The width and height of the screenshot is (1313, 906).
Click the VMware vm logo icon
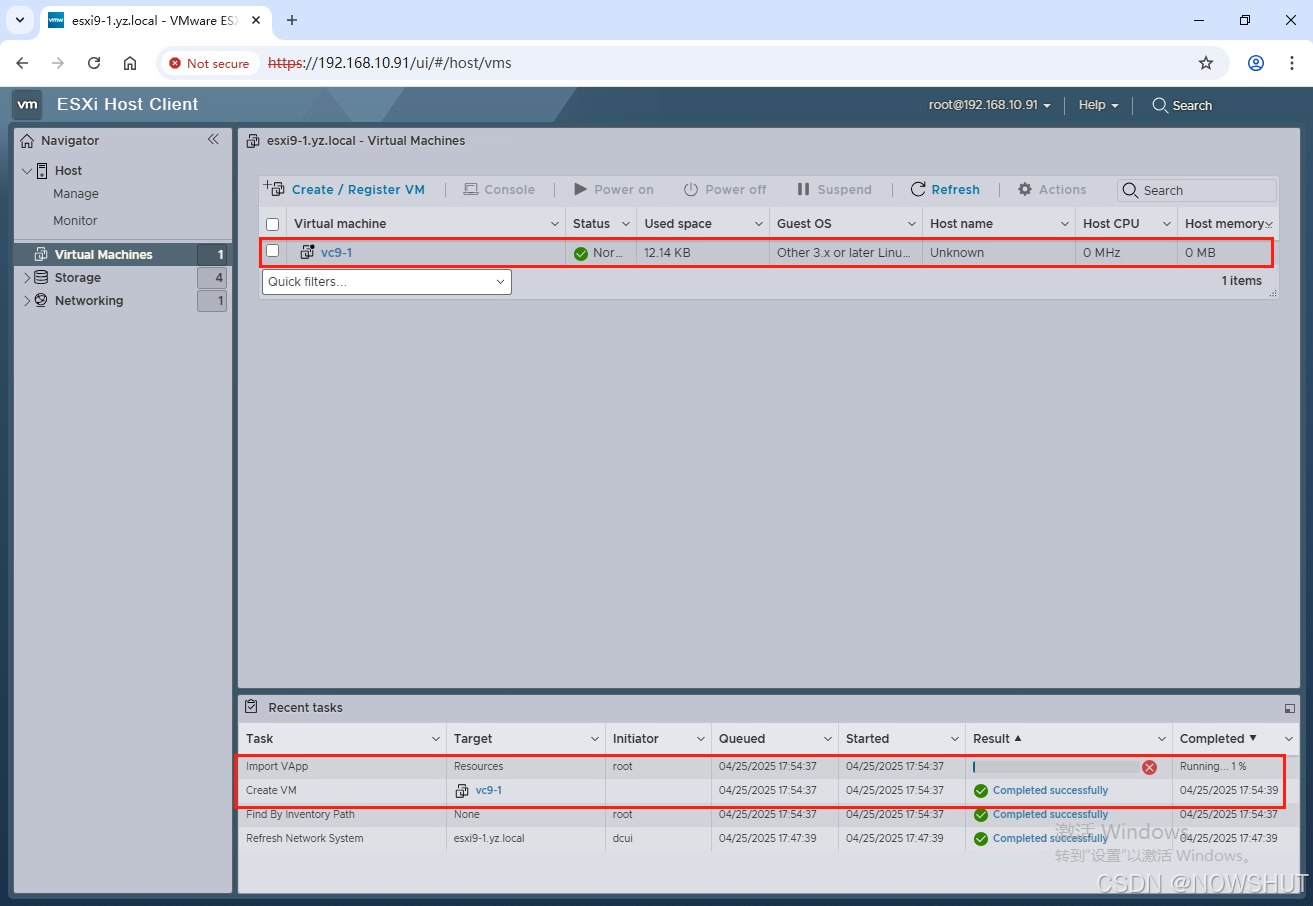(x=28, y=104)
